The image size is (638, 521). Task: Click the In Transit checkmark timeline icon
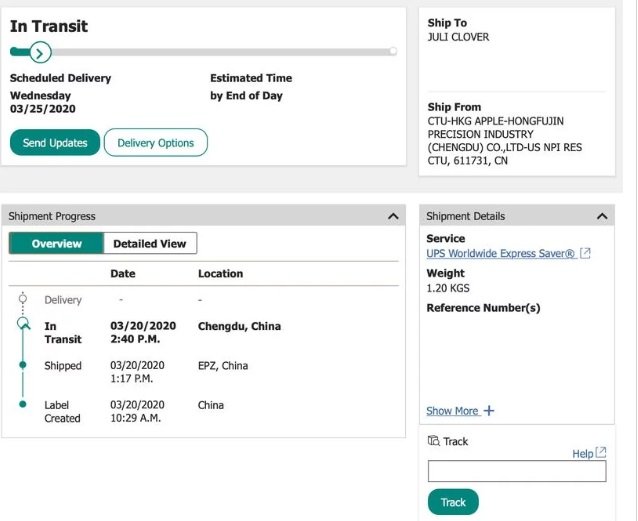coord(23,324)
